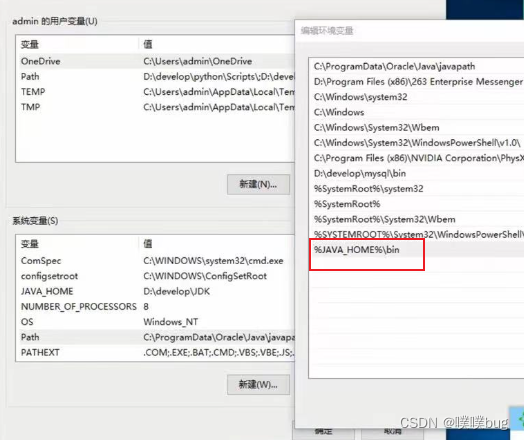Select the %JAVA_HOME%\bin path entry
Viewport: 524px width, 440px height.
[416, 250]
